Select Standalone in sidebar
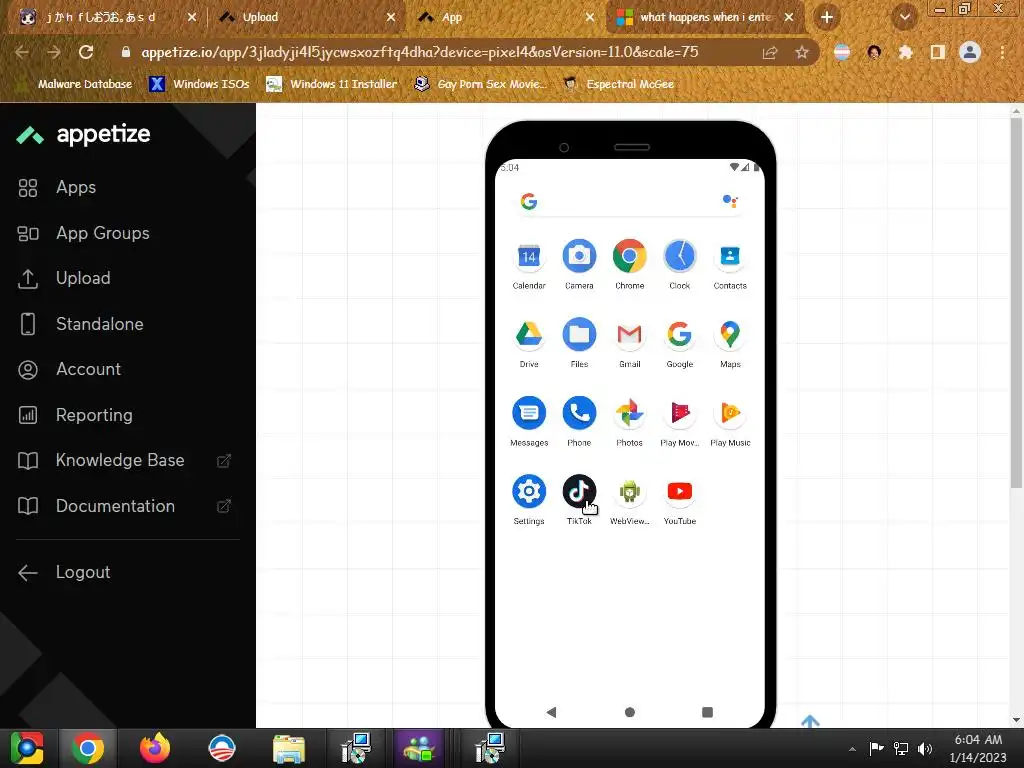The height and width of the screenshot is (768, 1024). (80, 324)
